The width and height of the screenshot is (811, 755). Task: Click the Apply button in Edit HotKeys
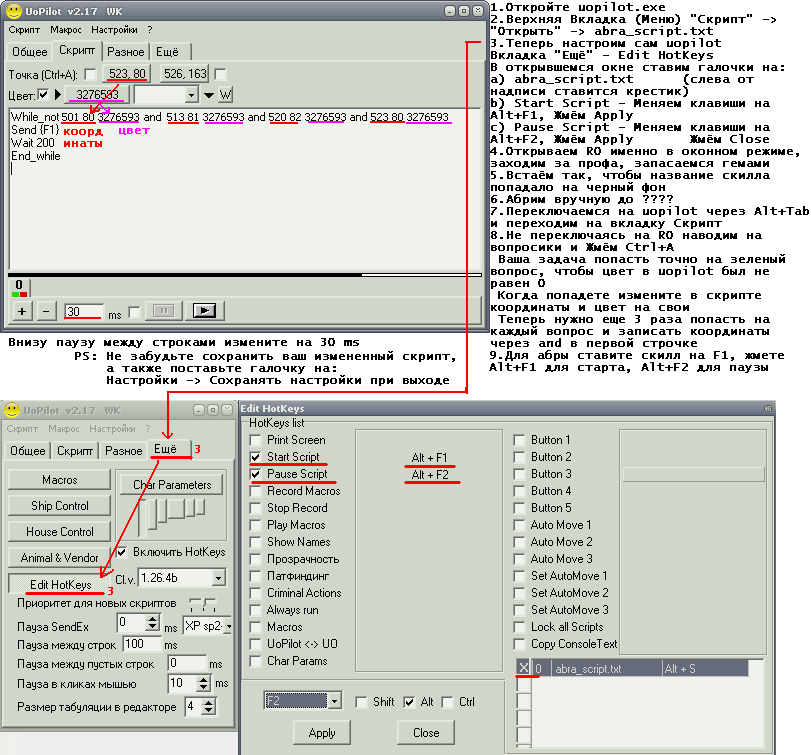click(322, 733)
